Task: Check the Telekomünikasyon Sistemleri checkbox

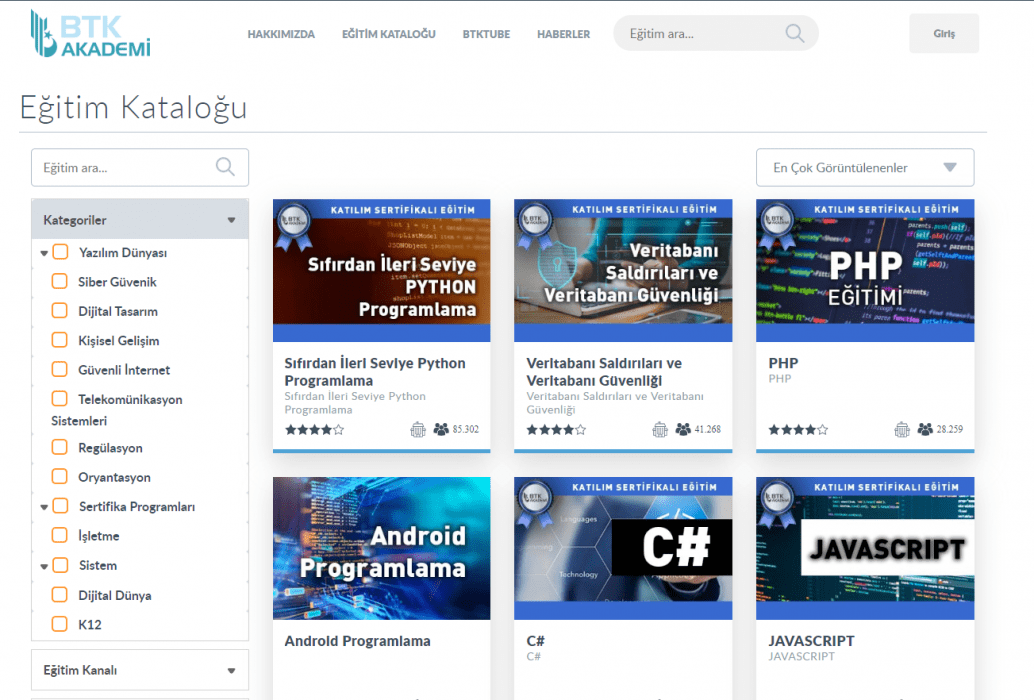Action: pos(59,399)
